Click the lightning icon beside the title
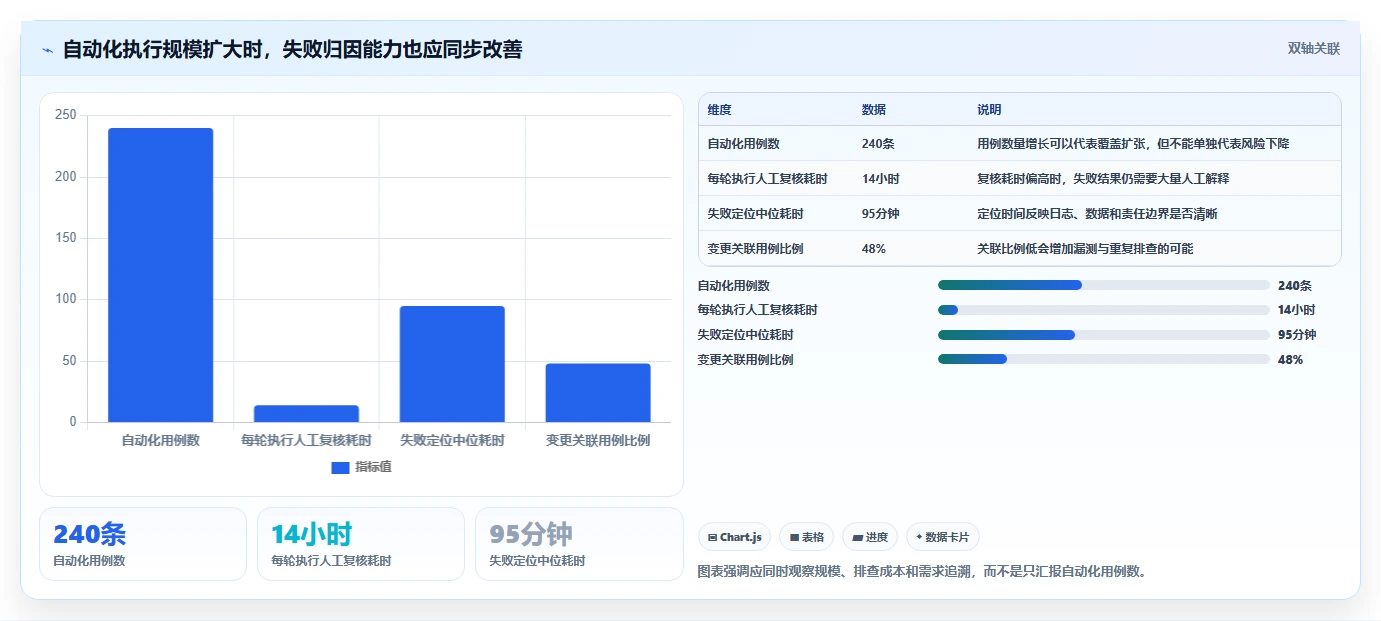The width and height of the screenshot is (1381, 621). point(48,50)
